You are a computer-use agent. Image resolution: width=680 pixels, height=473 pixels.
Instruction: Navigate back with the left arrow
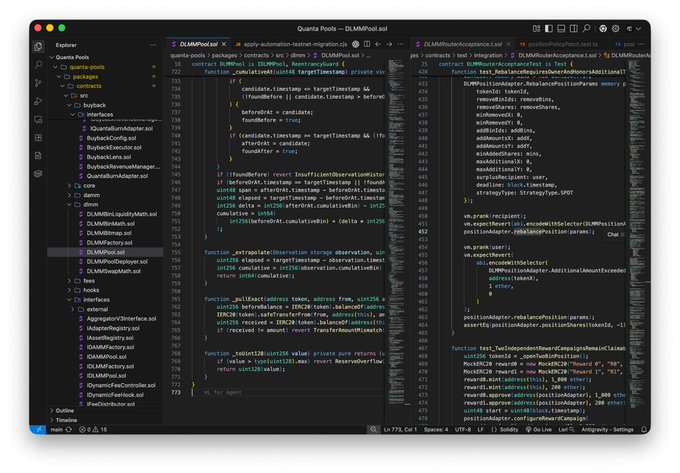click(378, 44)
